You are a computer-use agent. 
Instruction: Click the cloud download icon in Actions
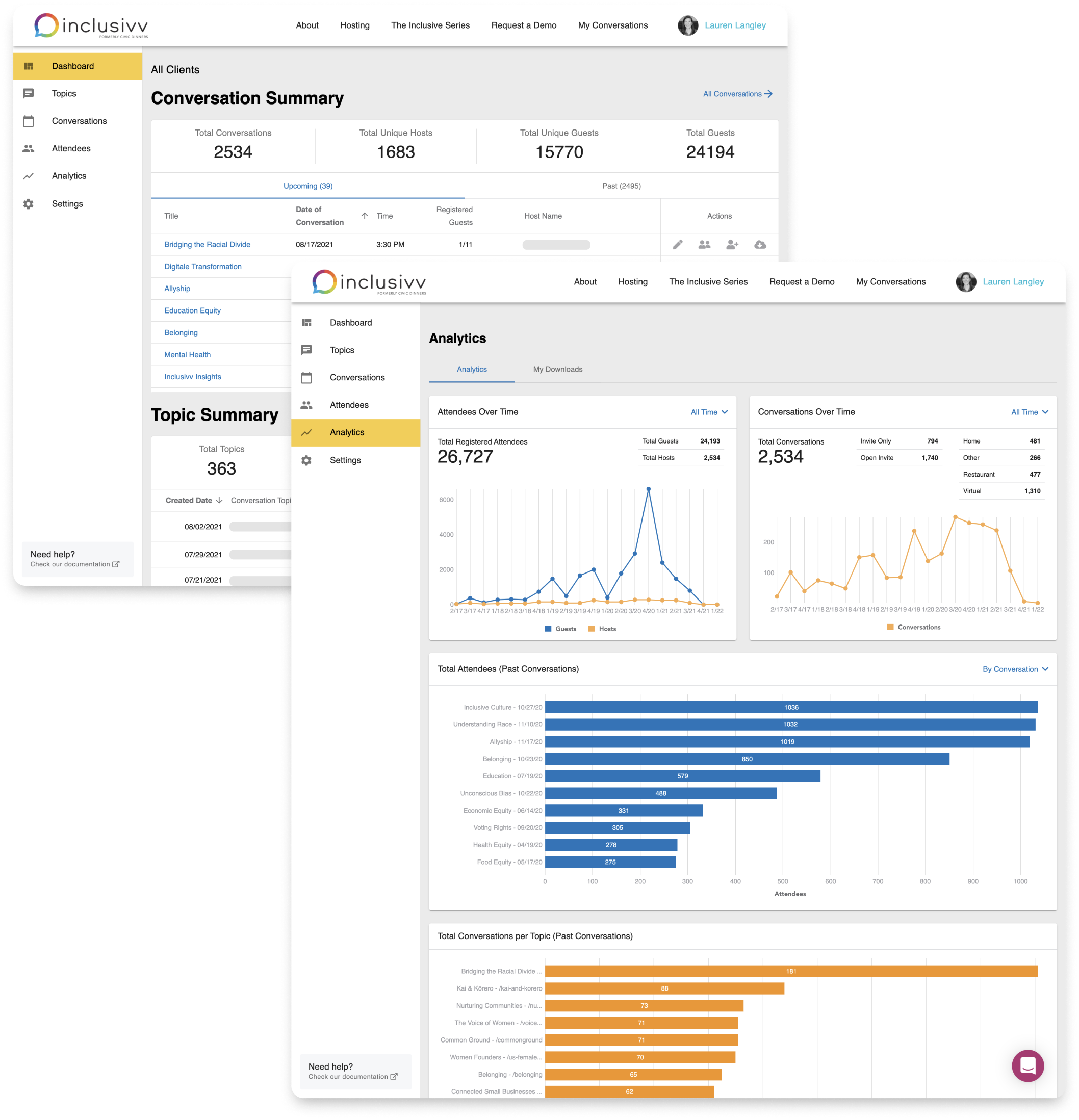(x=759, y=245)
